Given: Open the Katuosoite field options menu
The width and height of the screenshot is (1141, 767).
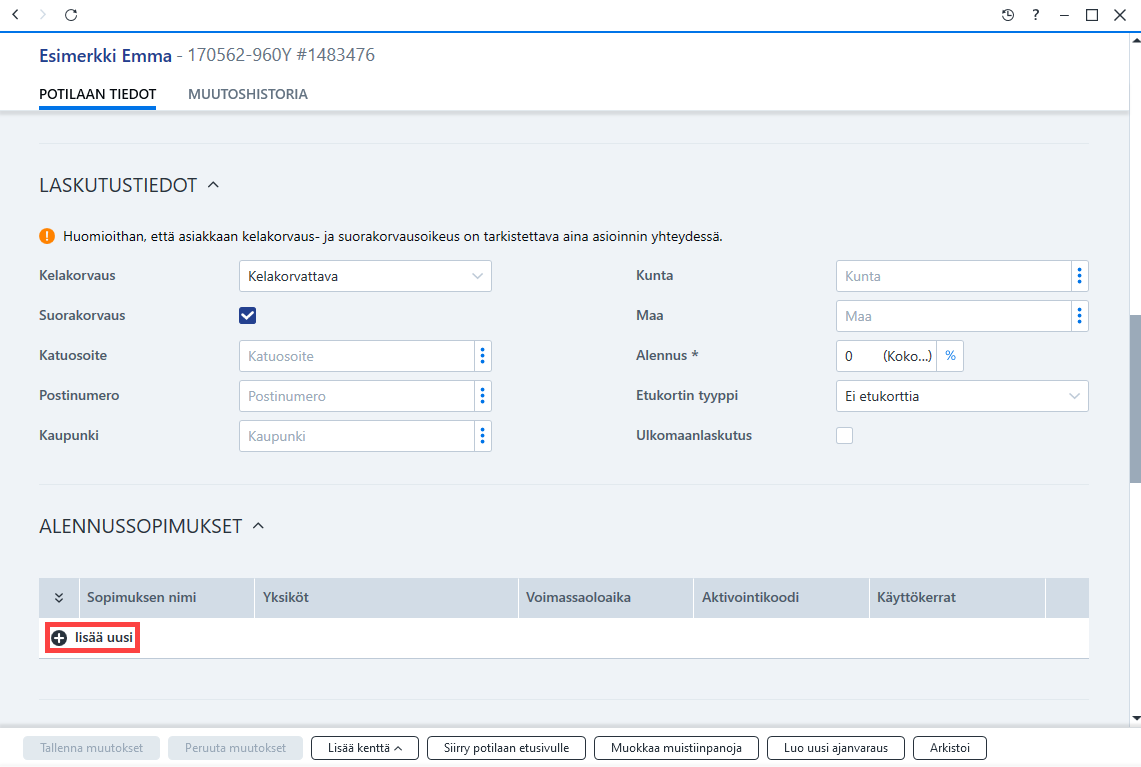Looking at the screenshot, I should point(482,356).
